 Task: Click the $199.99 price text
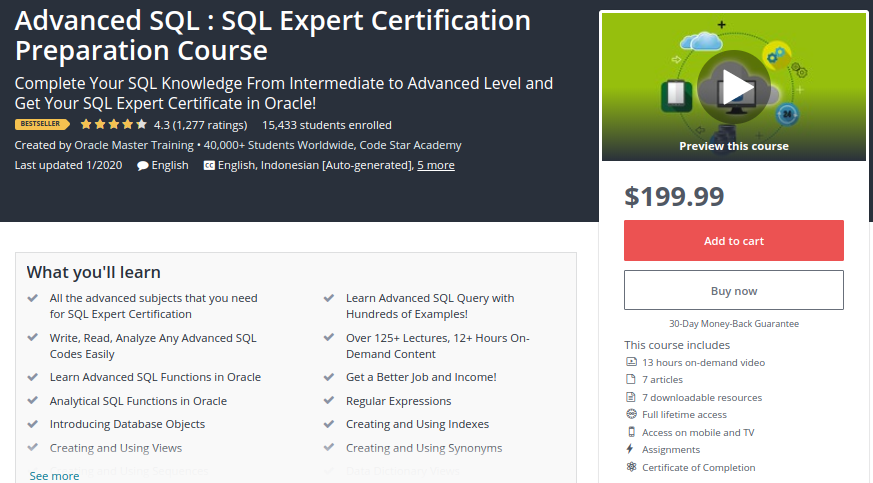click(674, 196)
